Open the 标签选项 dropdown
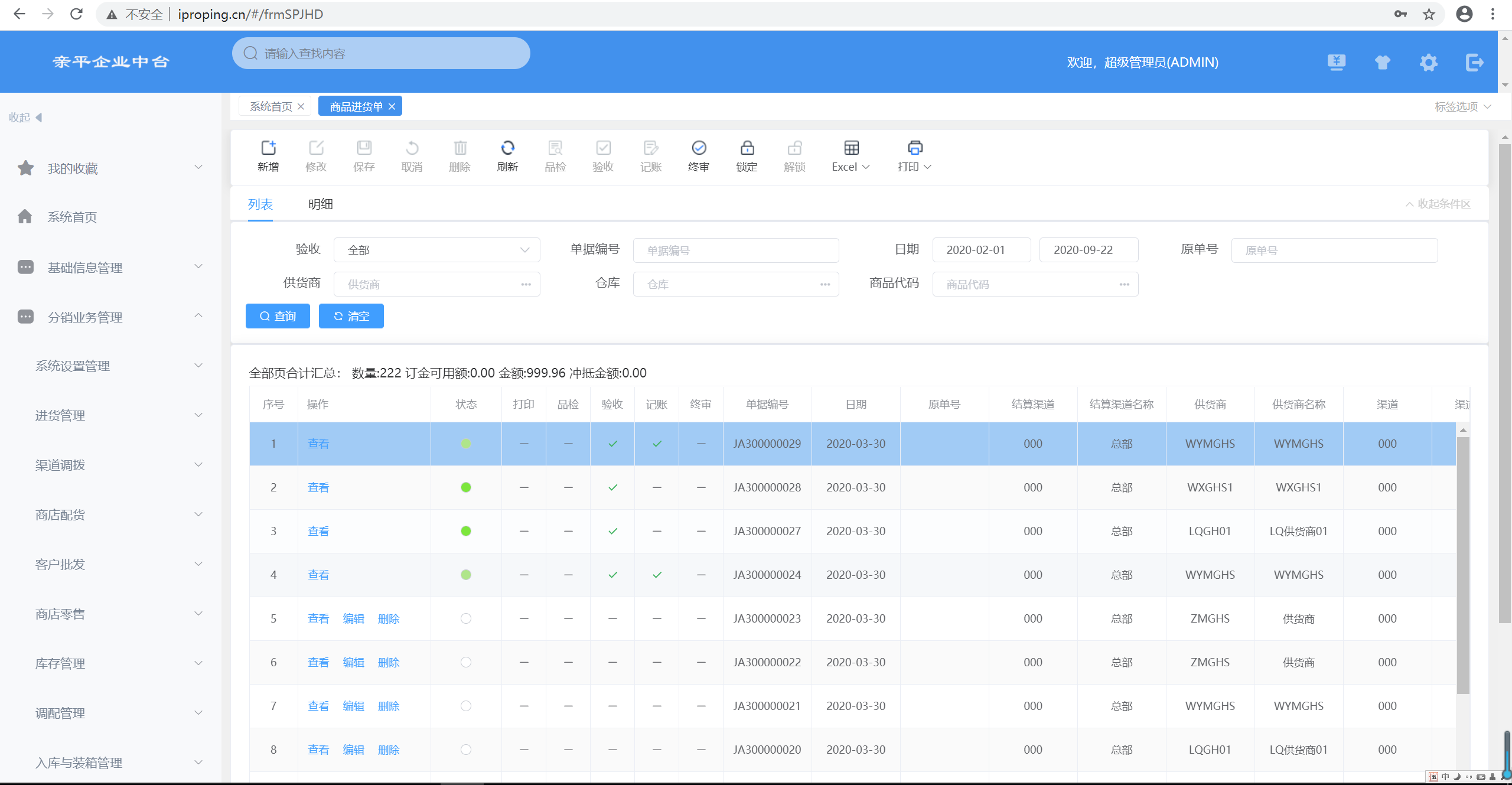 [1462, 106]
